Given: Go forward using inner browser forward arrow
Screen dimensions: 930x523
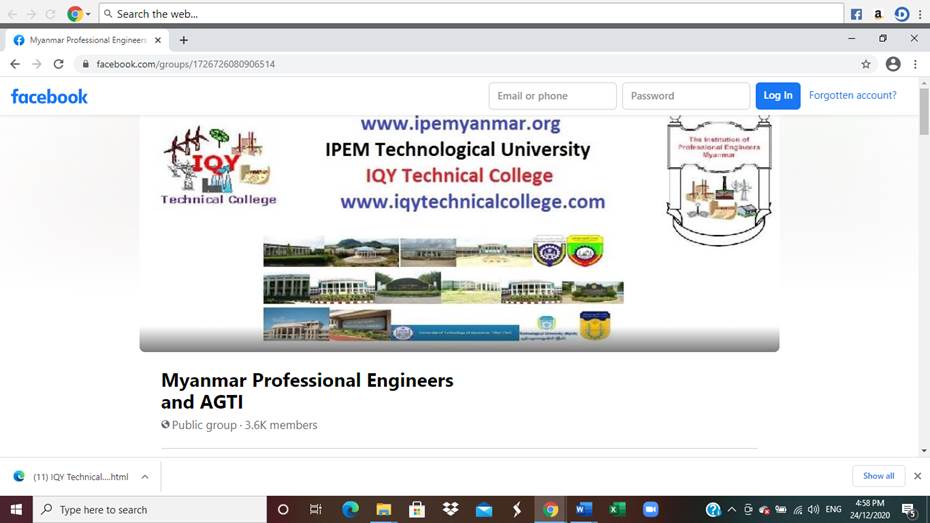Looking at the screenshot, I should (37, 64).
